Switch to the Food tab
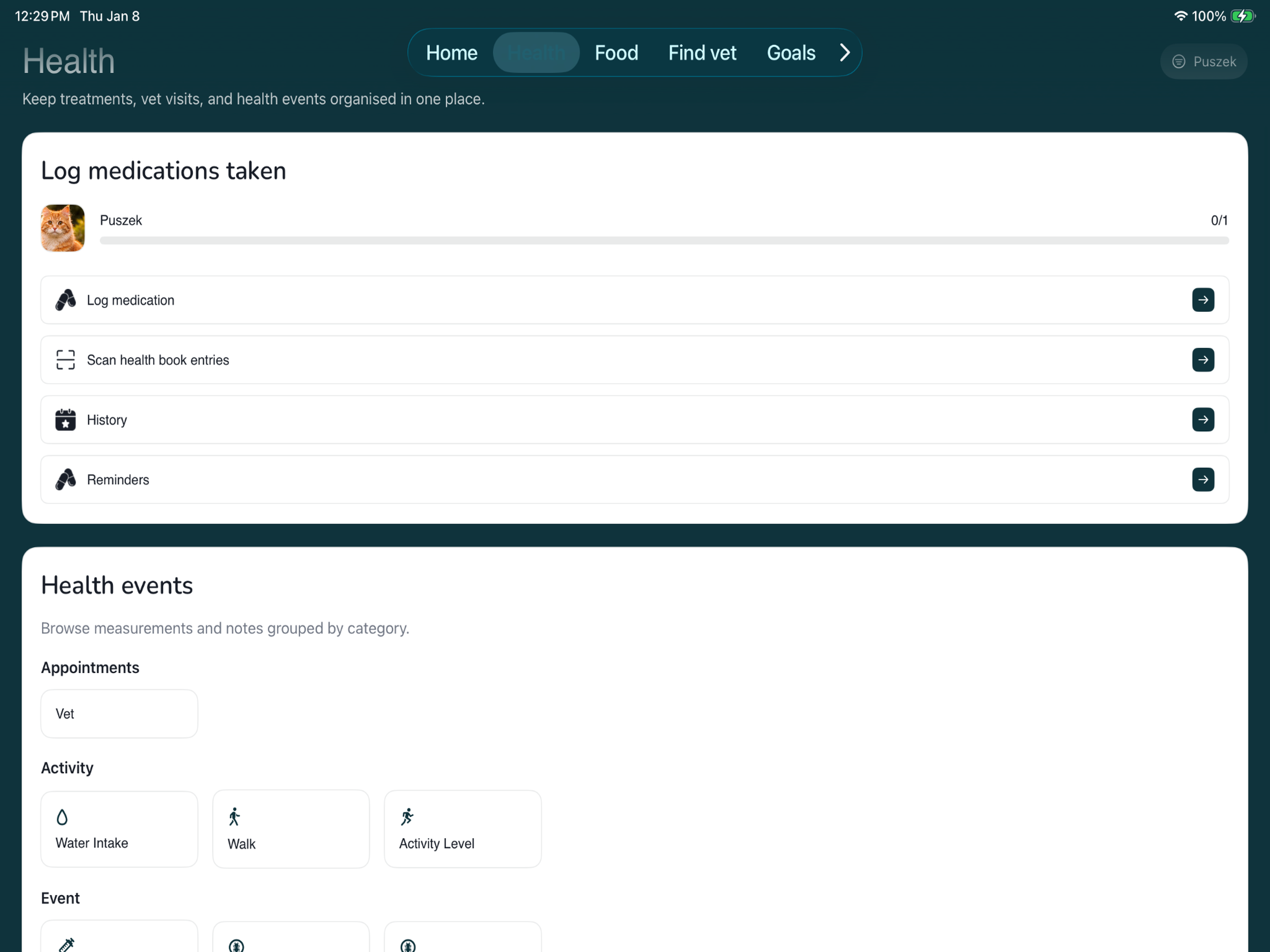Image resolution: width=1270 pixels, height=952 pixels. (616, 53)
